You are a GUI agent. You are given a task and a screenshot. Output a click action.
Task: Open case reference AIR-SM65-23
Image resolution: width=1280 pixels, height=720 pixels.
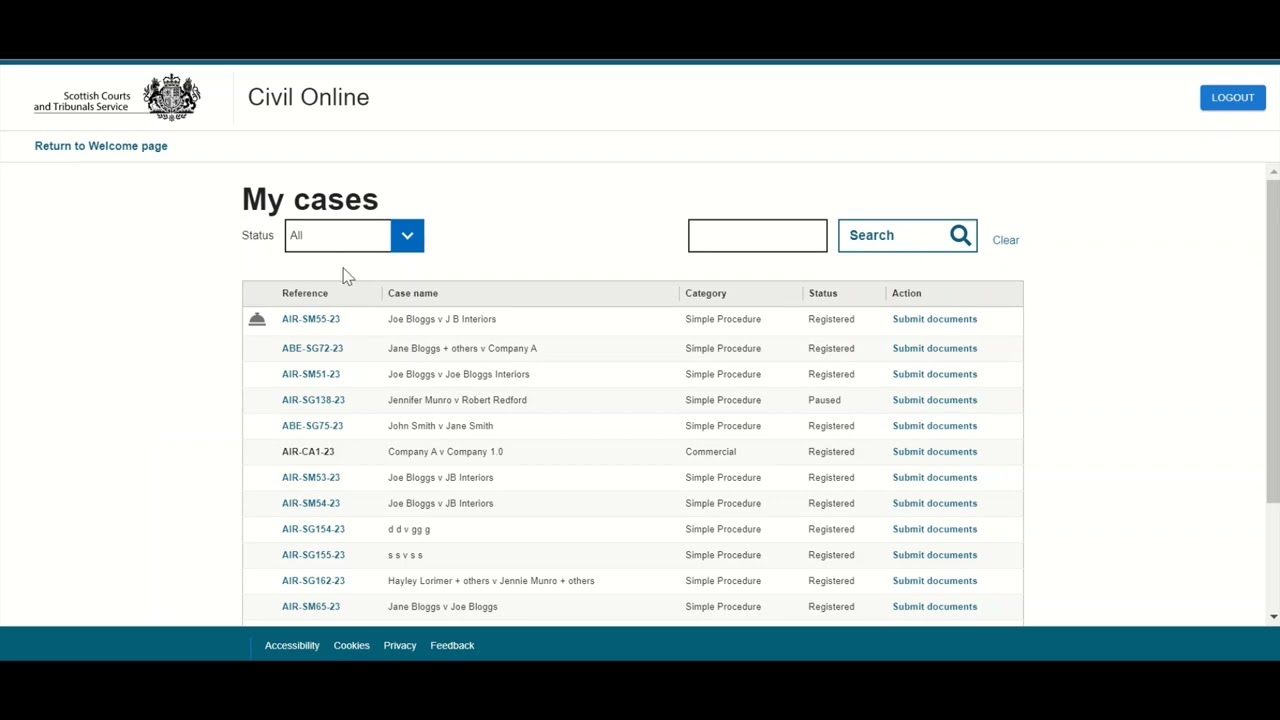tap(311, 607)
